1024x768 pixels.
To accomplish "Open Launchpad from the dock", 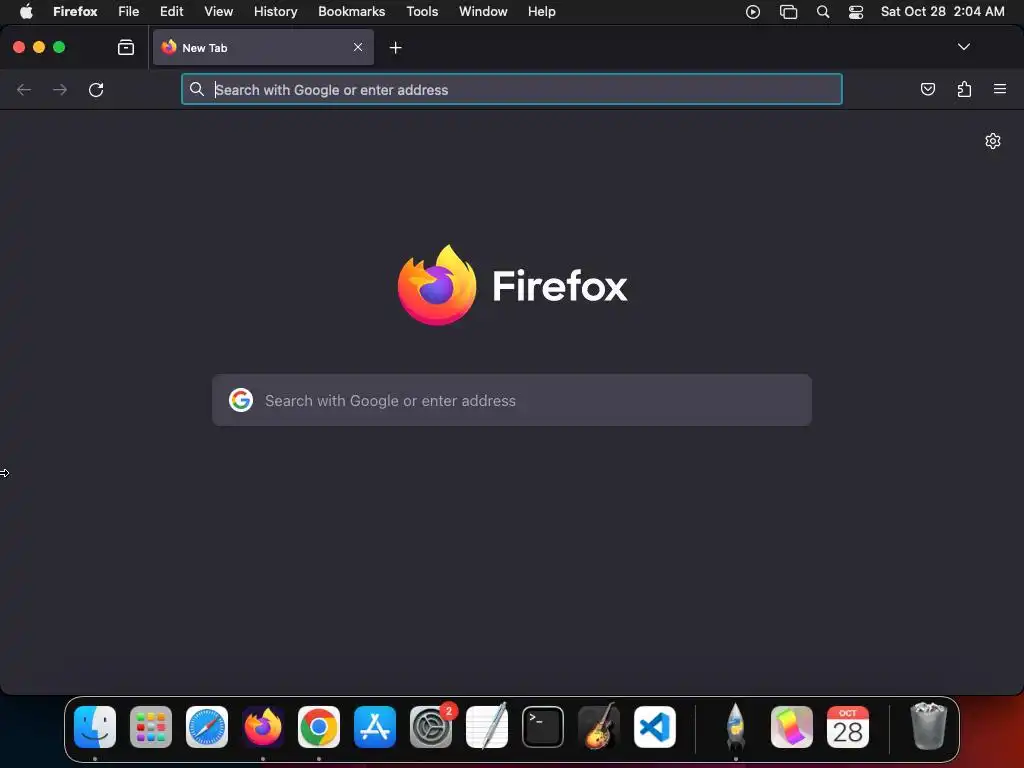I will [151, 727].
